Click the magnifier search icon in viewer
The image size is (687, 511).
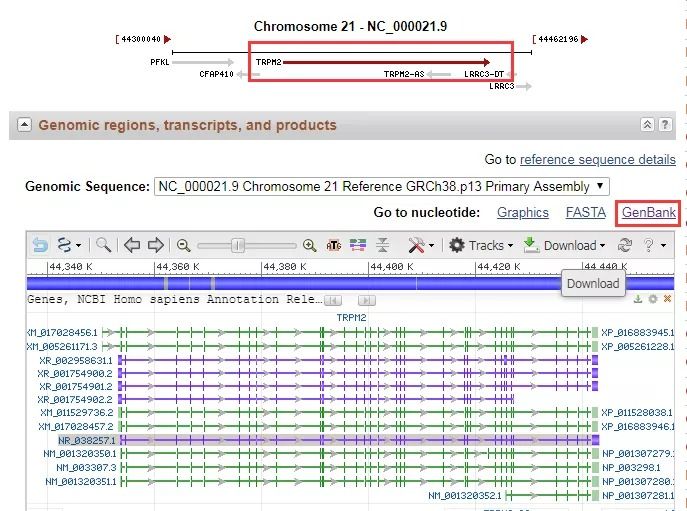pyautogui.click(x=104, y=245)
